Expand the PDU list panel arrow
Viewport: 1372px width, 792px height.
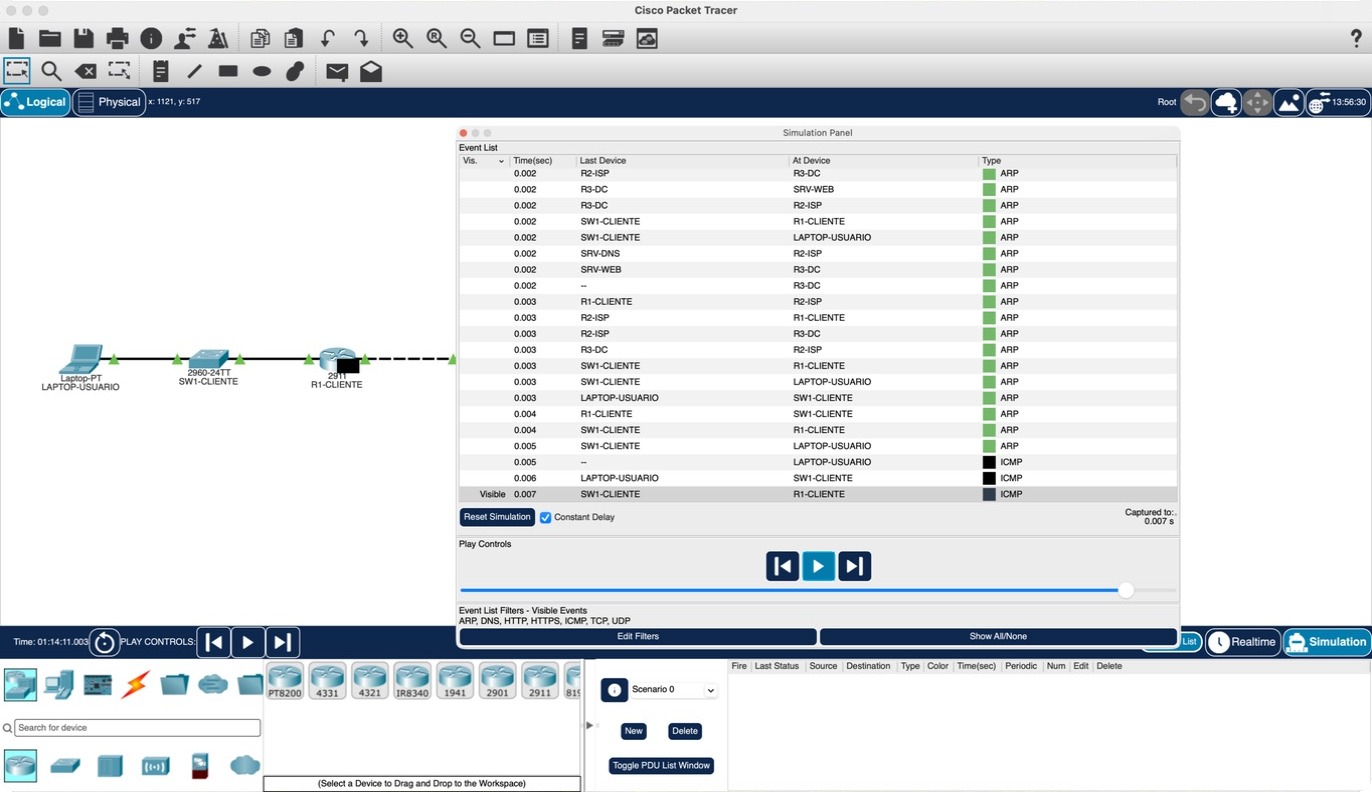coord(589,725)
